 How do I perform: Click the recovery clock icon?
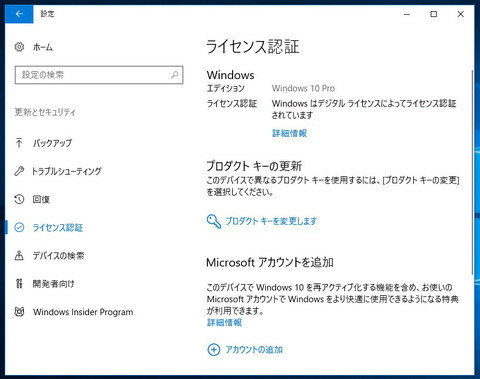(19, 199)
